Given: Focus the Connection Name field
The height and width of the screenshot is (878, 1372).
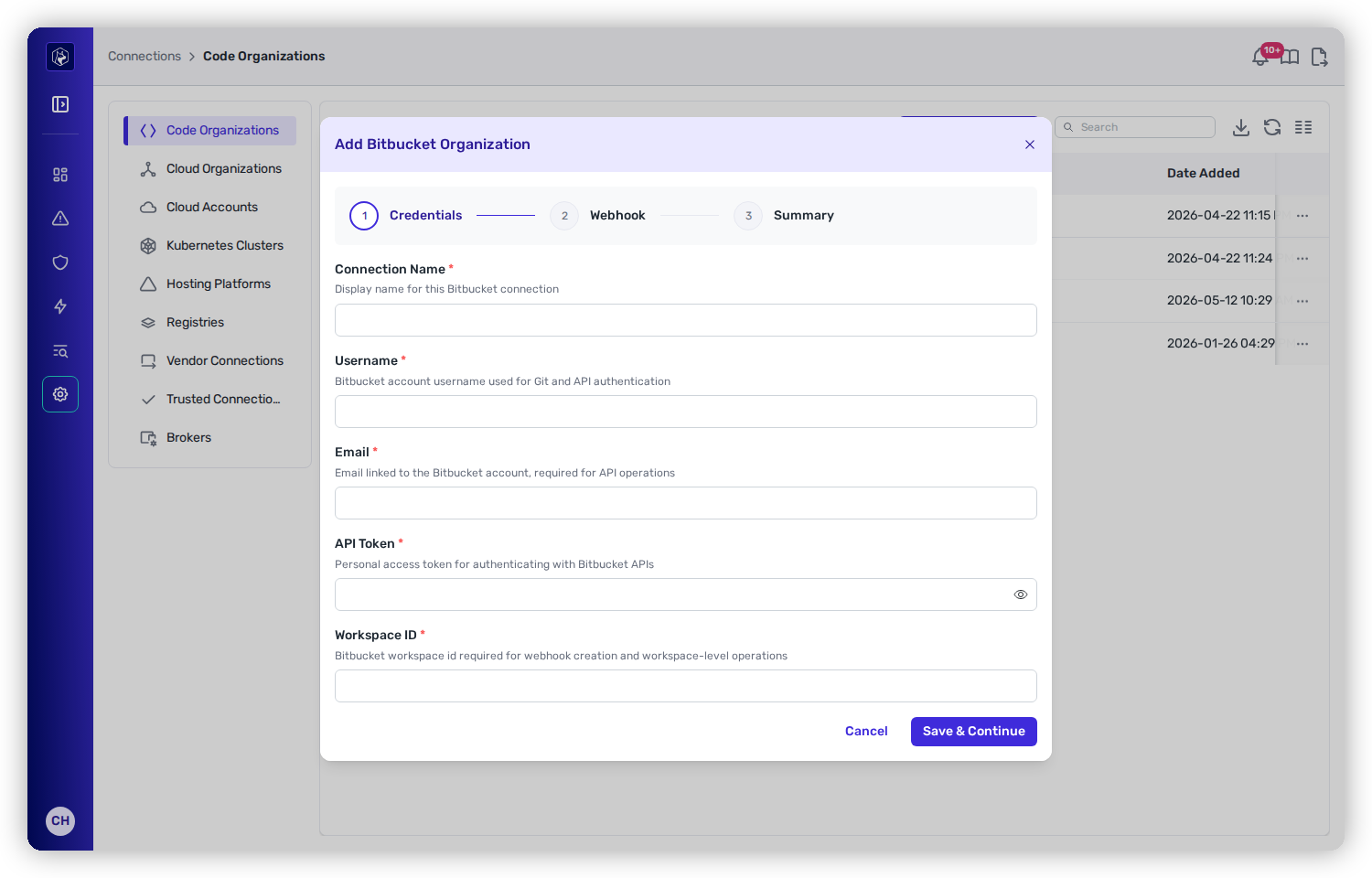Looking at the screenshot, I should tap(686, 320).
